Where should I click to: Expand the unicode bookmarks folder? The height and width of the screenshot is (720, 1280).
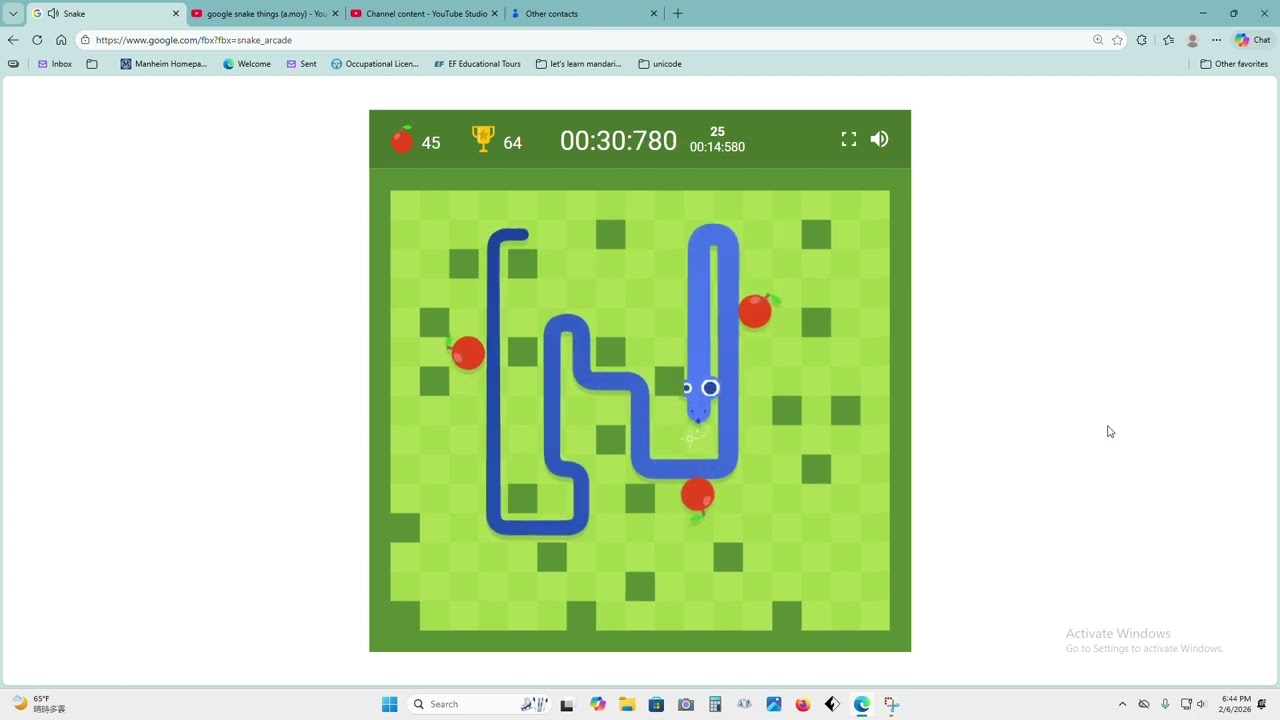point(660,64)
